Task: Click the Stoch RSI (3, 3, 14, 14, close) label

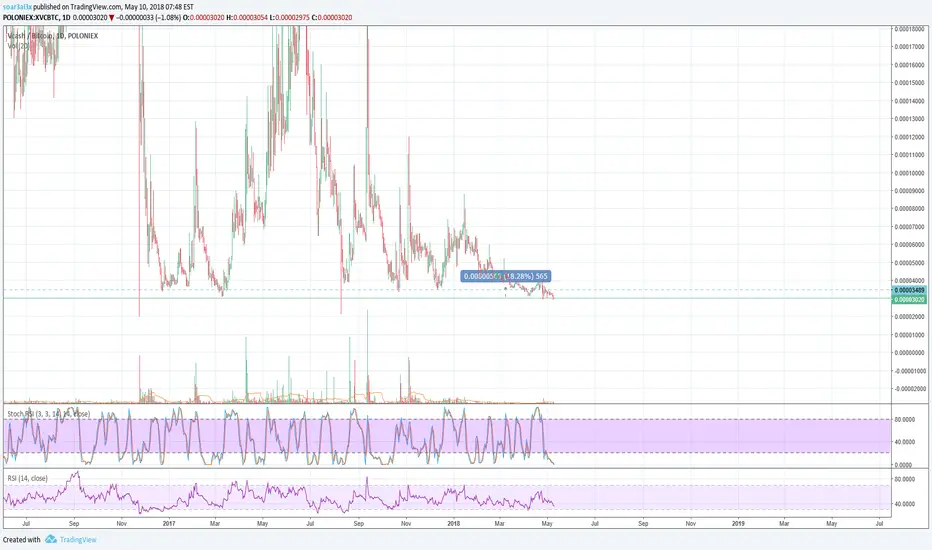Action: coord(49,413)
